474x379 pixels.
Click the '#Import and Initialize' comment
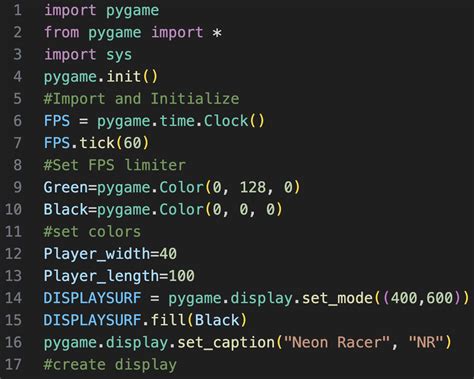tap(141, 99)
